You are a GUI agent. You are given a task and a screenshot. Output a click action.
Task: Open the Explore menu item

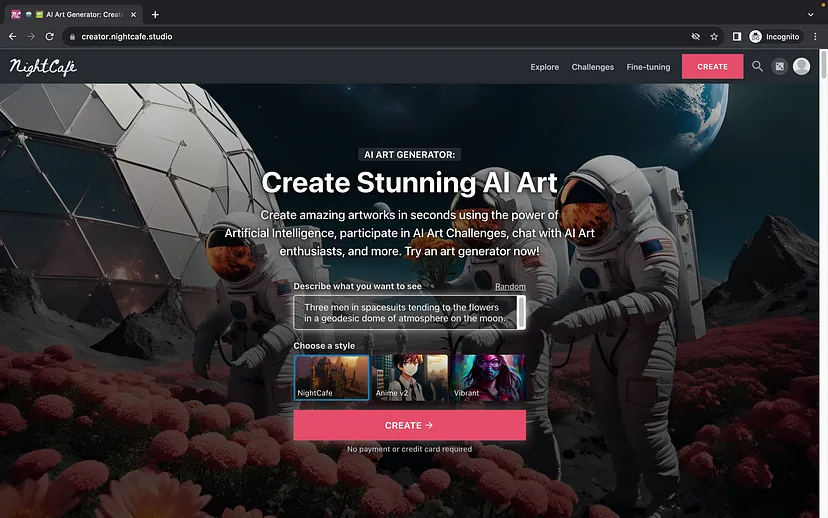[x=544, y=67]
